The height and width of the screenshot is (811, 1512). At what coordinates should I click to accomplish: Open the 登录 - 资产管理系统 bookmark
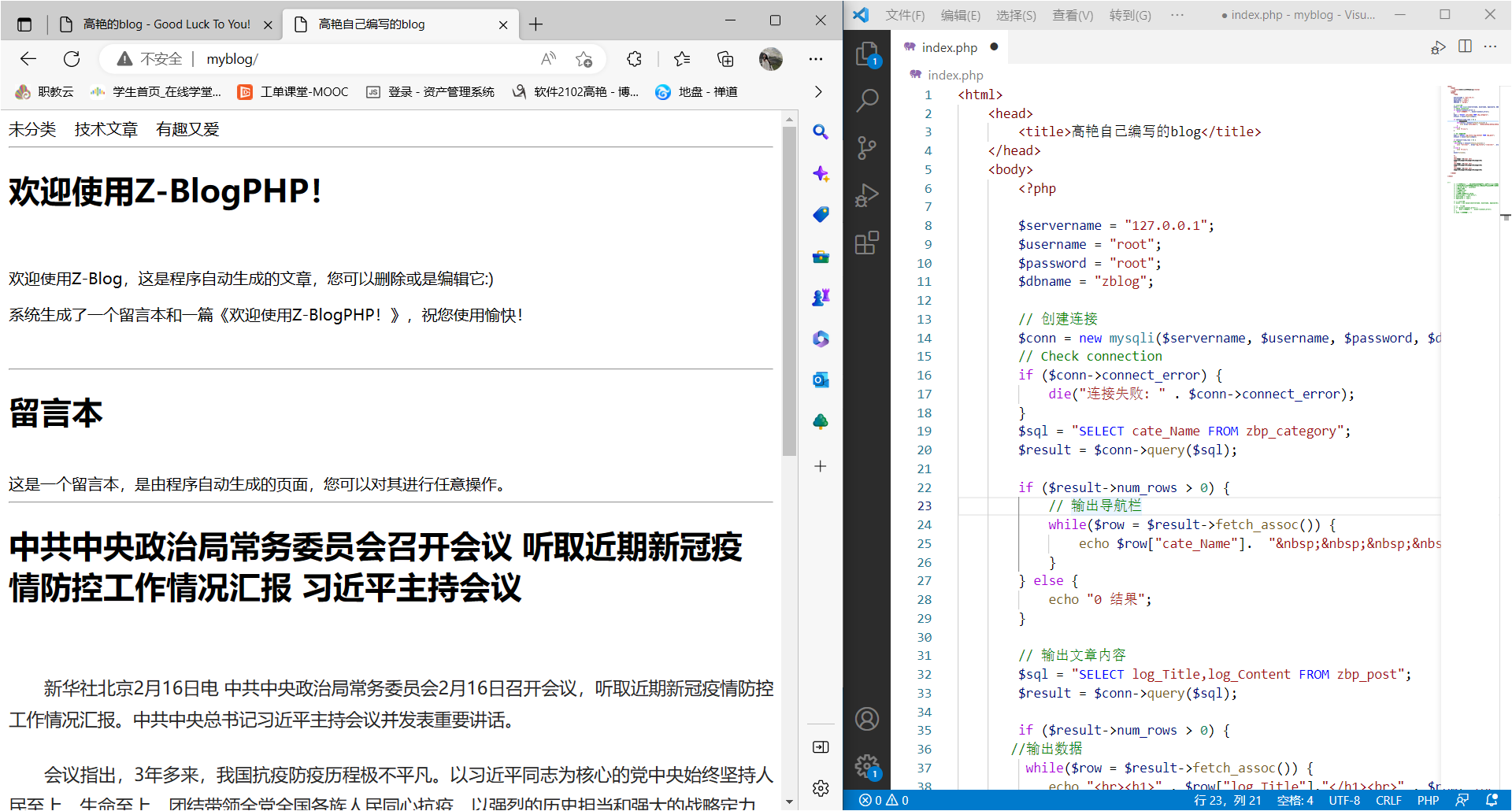pyautogui.click(x=430, y=92)
